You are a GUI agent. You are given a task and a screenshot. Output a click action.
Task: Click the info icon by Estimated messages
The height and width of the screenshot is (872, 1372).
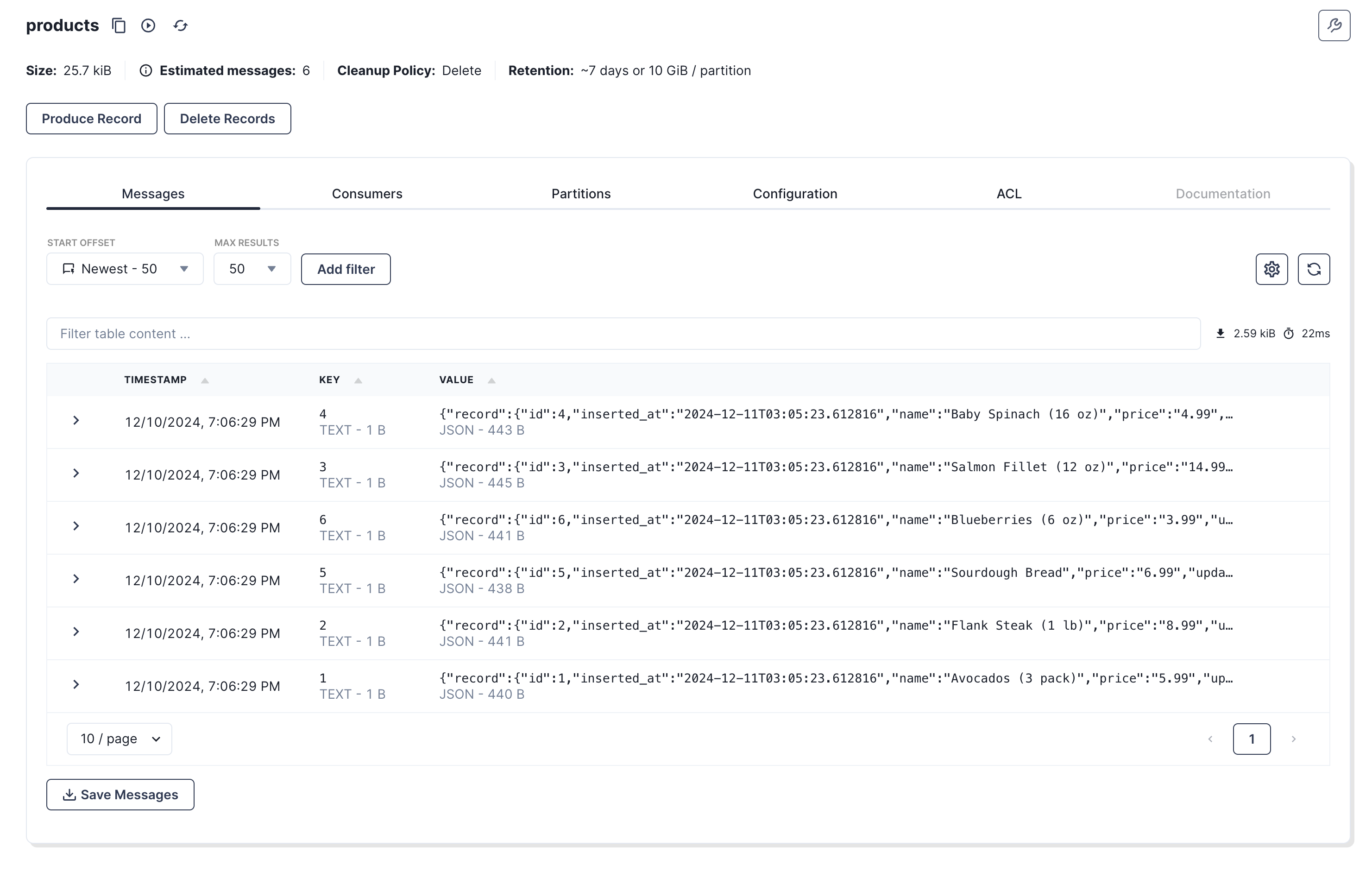coord(146,71)
